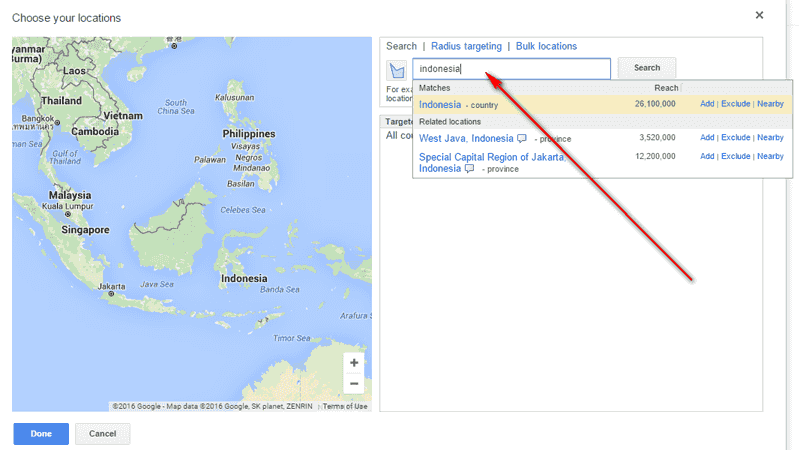
Task: Add Indonesia country to targeted locations
Action: tap(707, 104)
